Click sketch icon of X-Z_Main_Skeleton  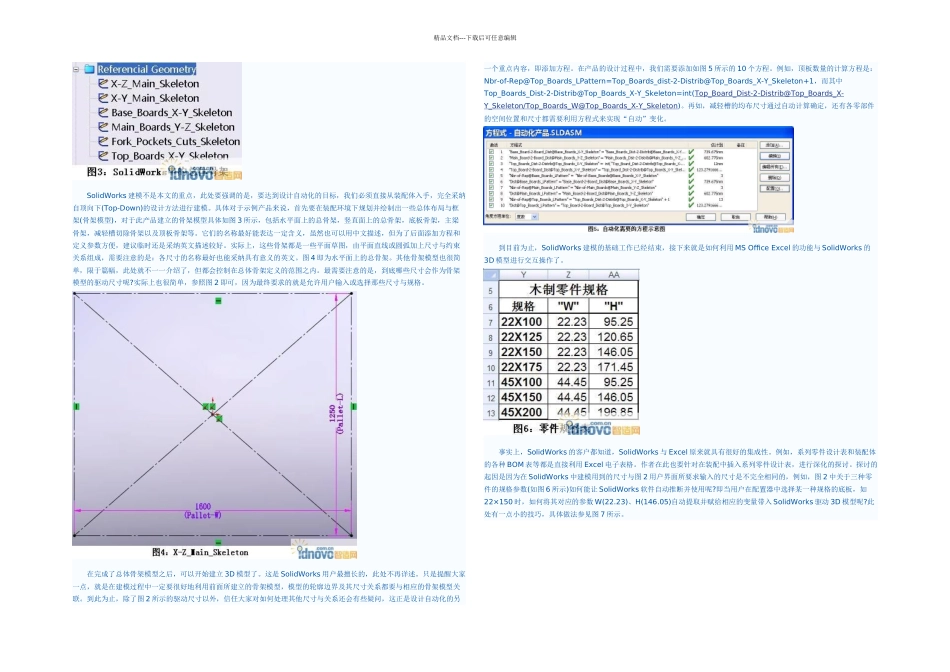(x=103, y=84)
